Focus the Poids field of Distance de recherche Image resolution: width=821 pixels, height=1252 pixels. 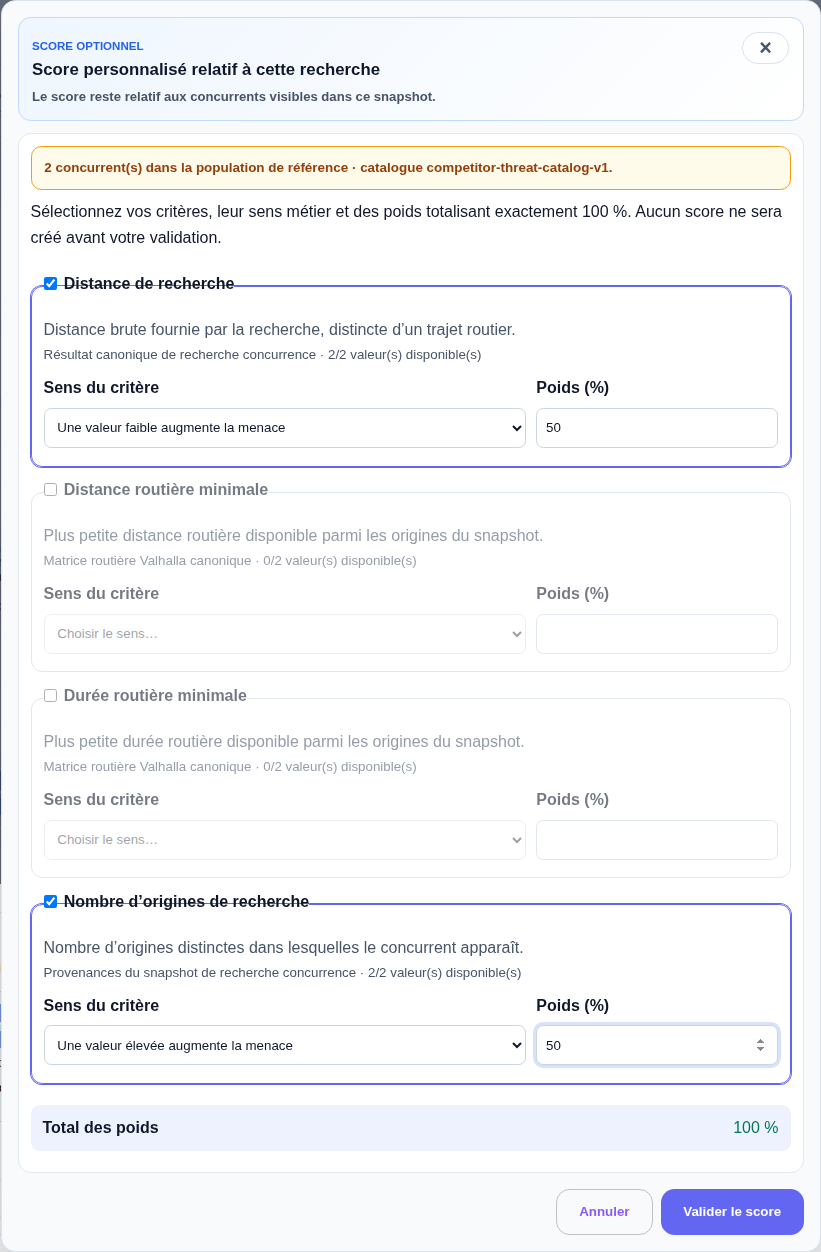(x=657, y=428)
